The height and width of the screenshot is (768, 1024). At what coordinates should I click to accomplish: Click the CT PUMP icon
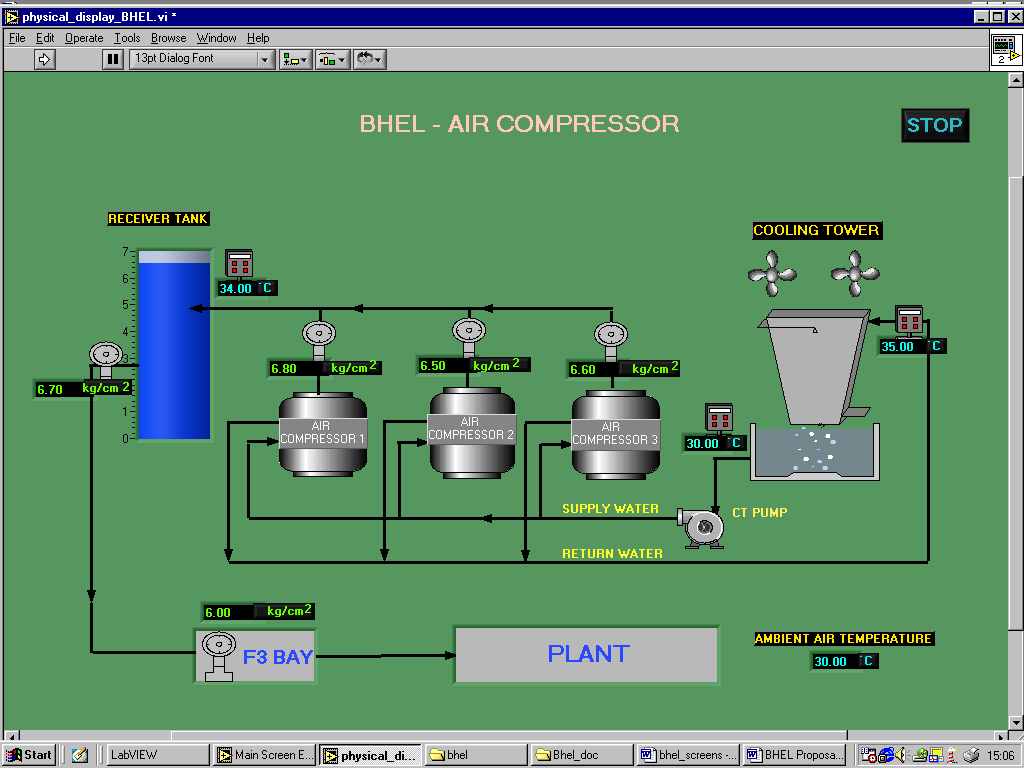tap(701, 527)
